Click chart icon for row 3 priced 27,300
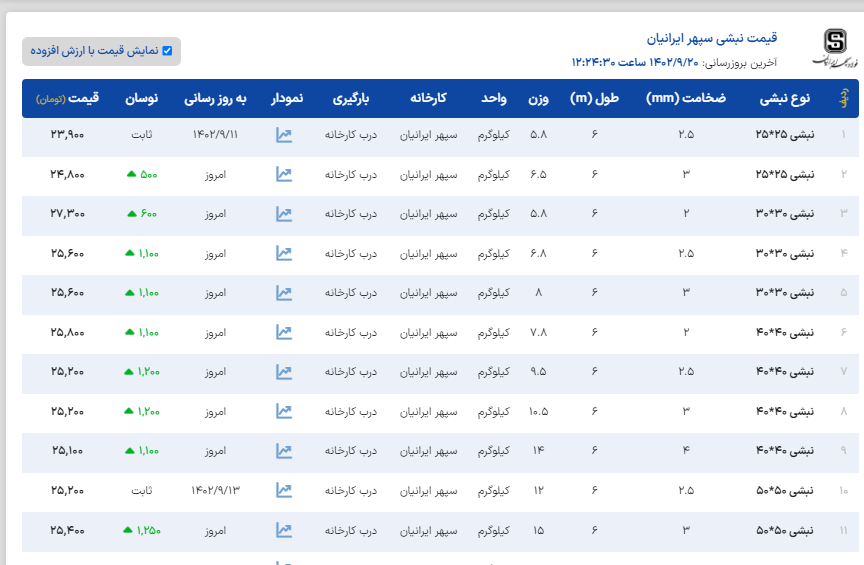Image resolution: width=864 pixels, height=565 pixels. [x=284, y=214]
